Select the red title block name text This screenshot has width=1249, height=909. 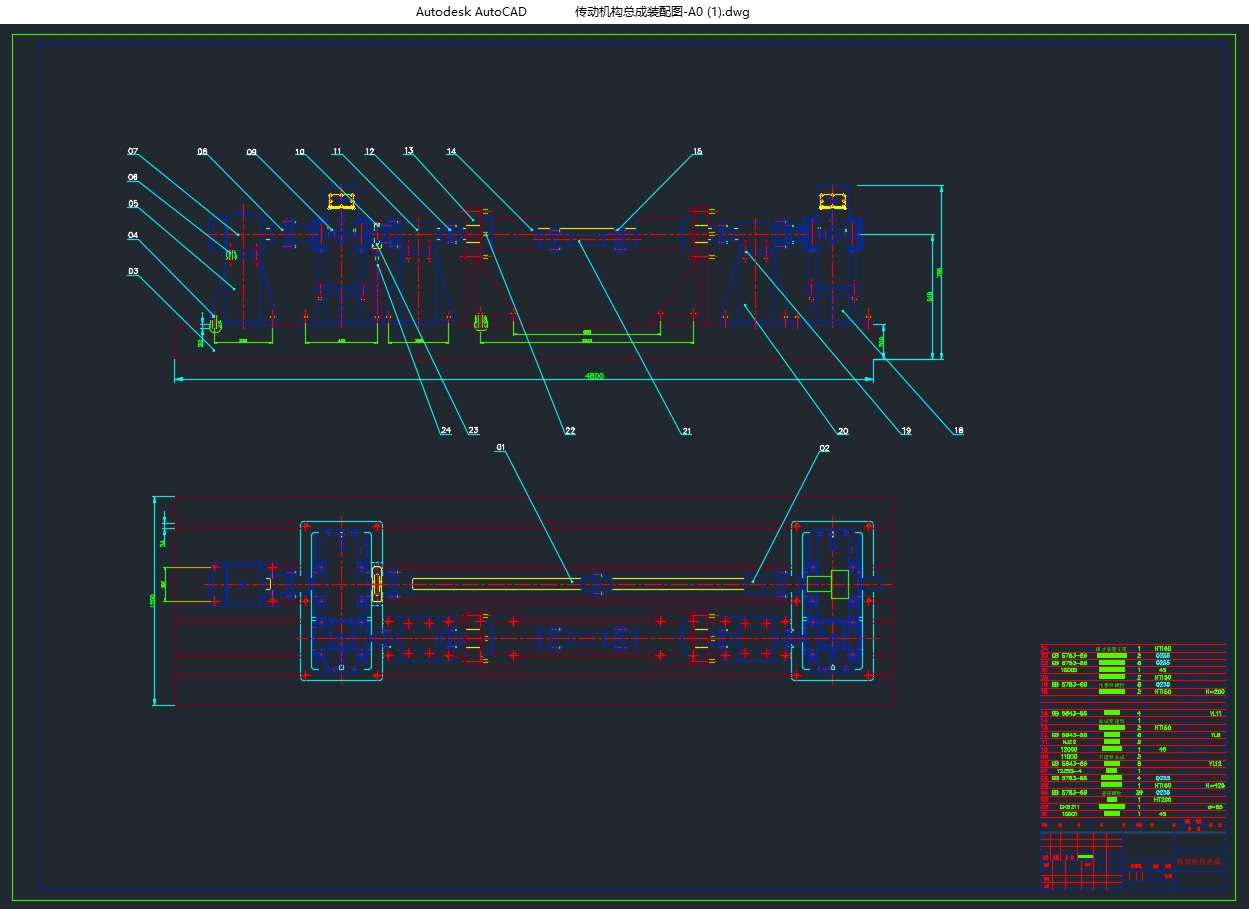[1198, 860]
